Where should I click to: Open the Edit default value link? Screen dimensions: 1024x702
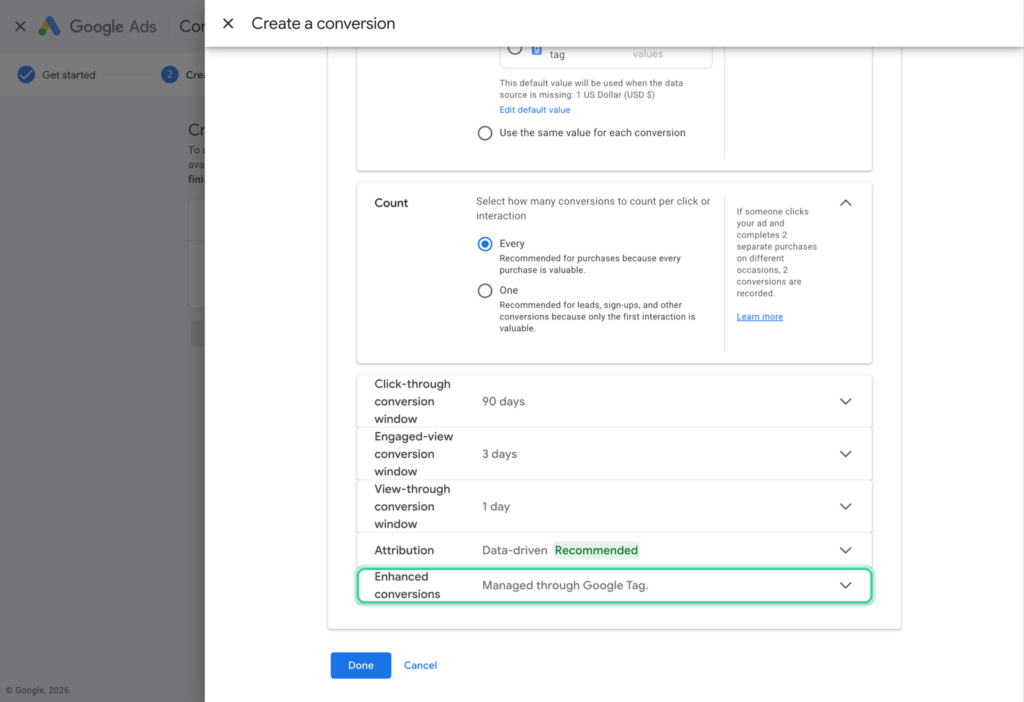pos(535,110)
